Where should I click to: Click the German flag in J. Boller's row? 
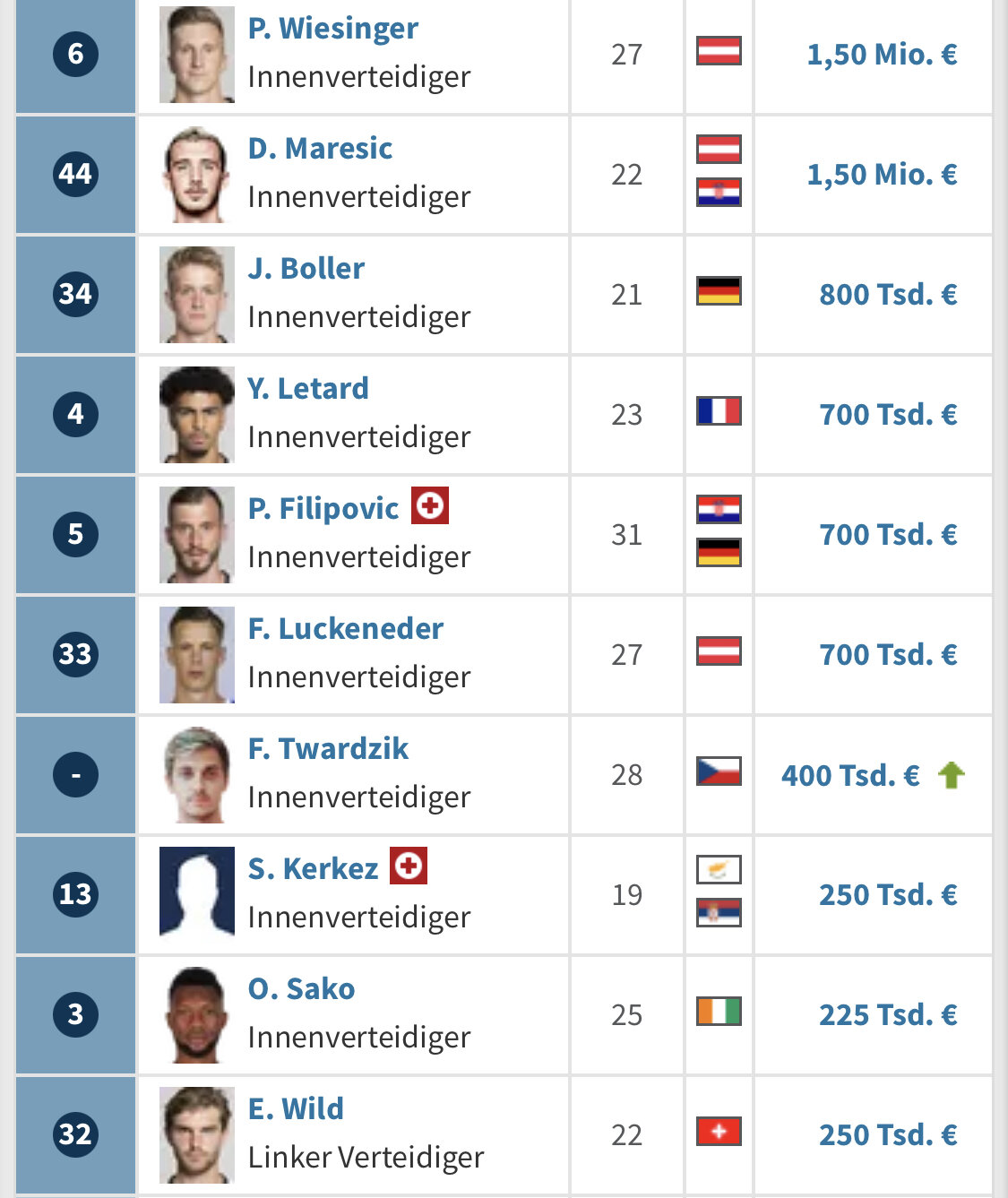coord(719,291)
